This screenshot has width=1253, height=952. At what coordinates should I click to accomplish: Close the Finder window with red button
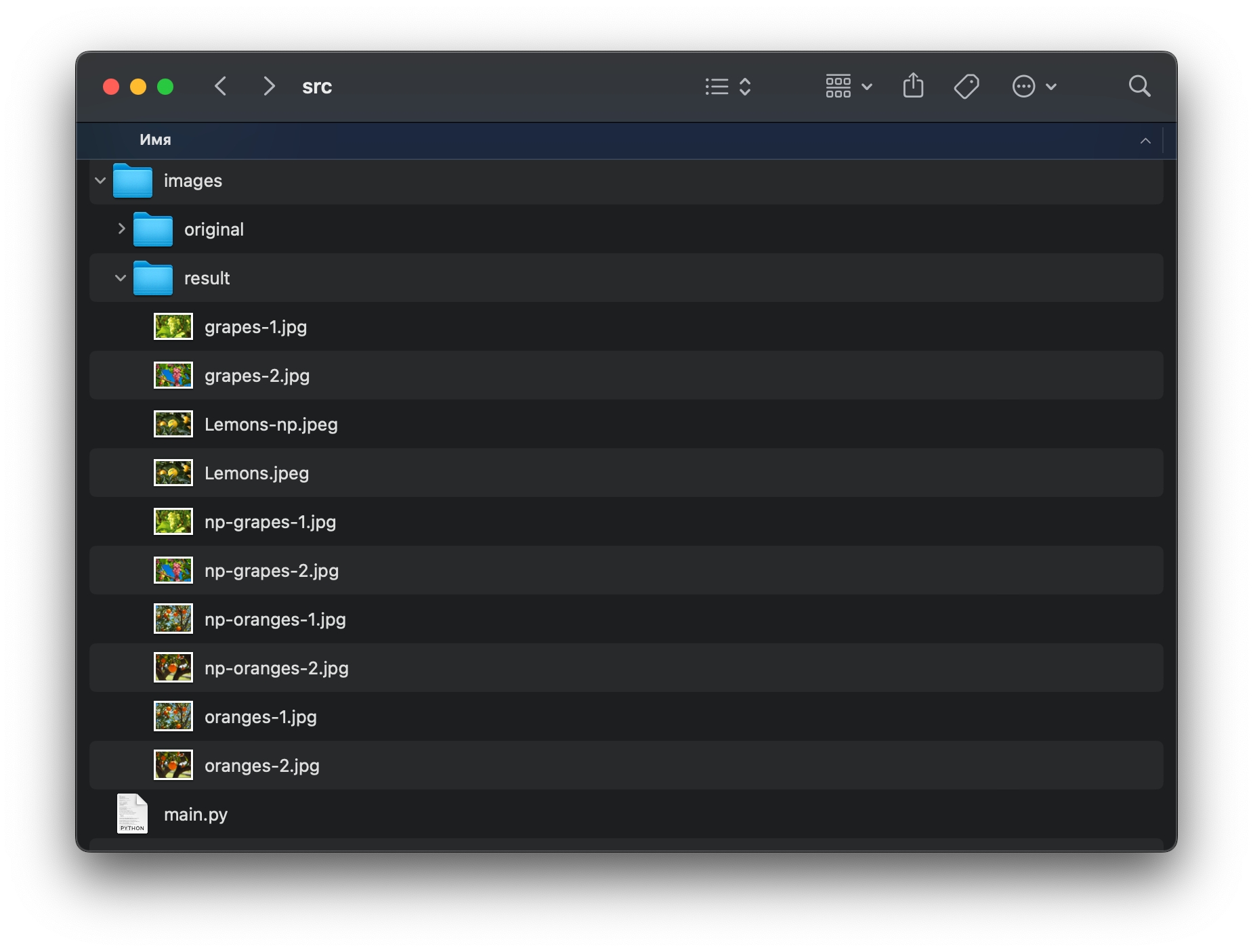coord(111,87)
